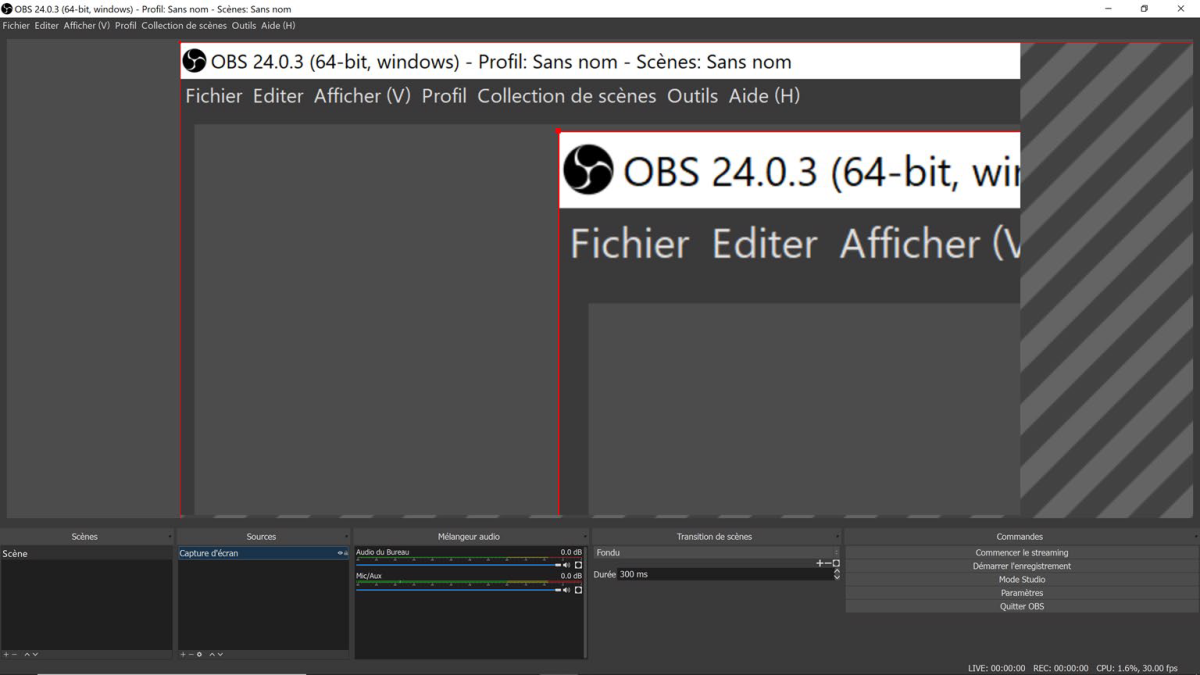This screenshot has height=675, width=1200.
Task: Click the OBS logo in the title bar
Action: pos(7,9)
